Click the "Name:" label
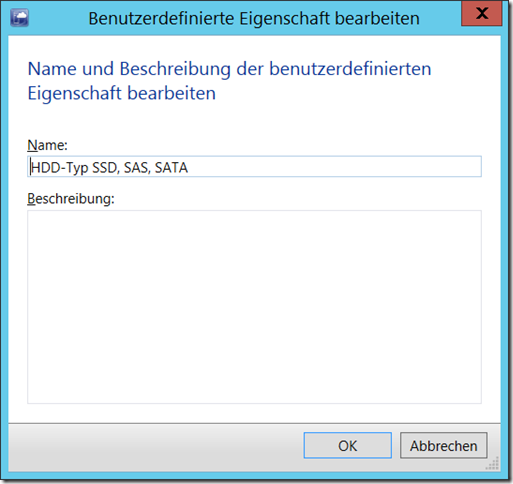 [x=47, y=145]
